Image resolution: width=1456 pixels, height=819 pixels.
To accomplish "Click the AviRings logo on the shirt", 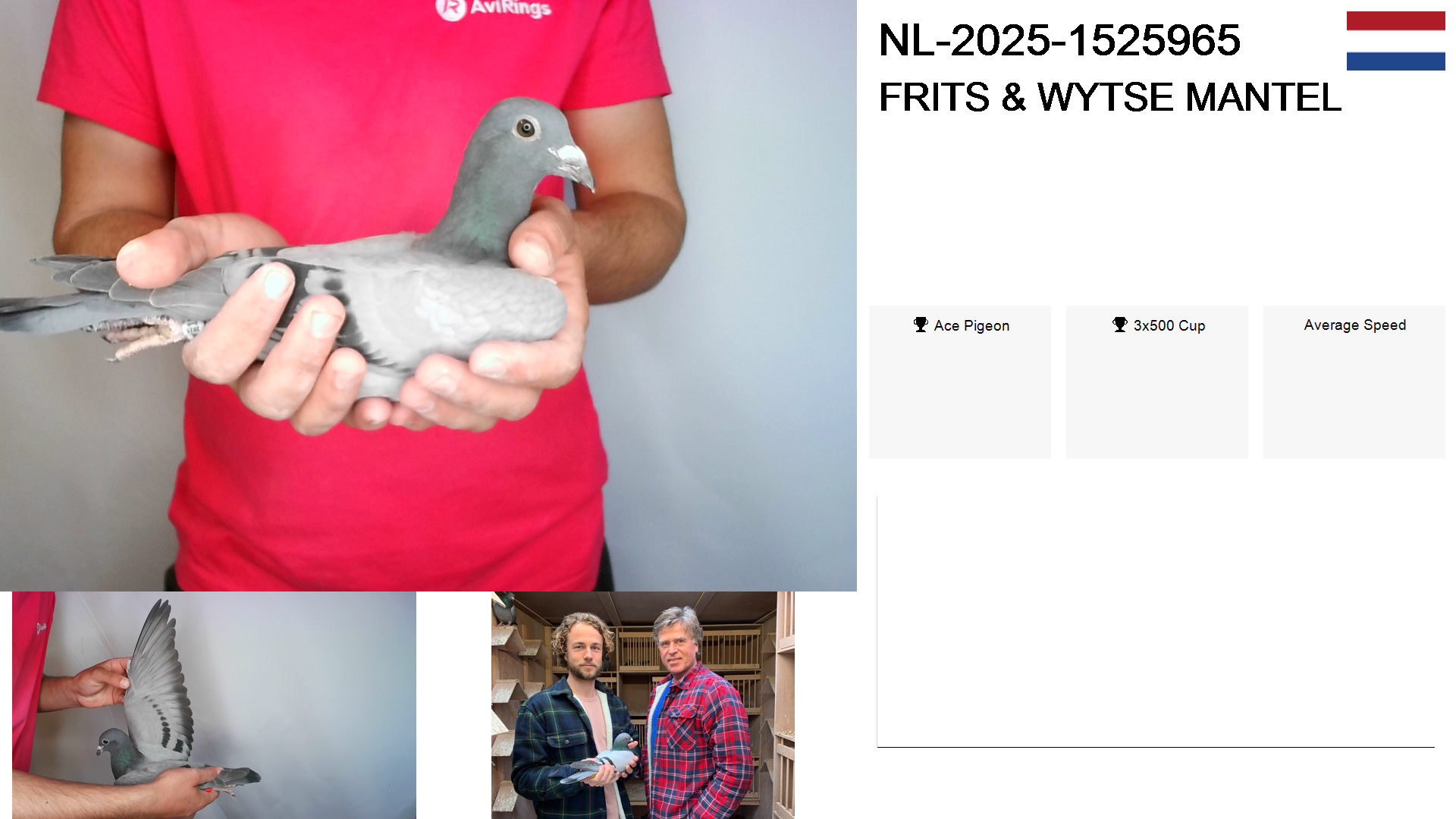I will tap(493, 9).
